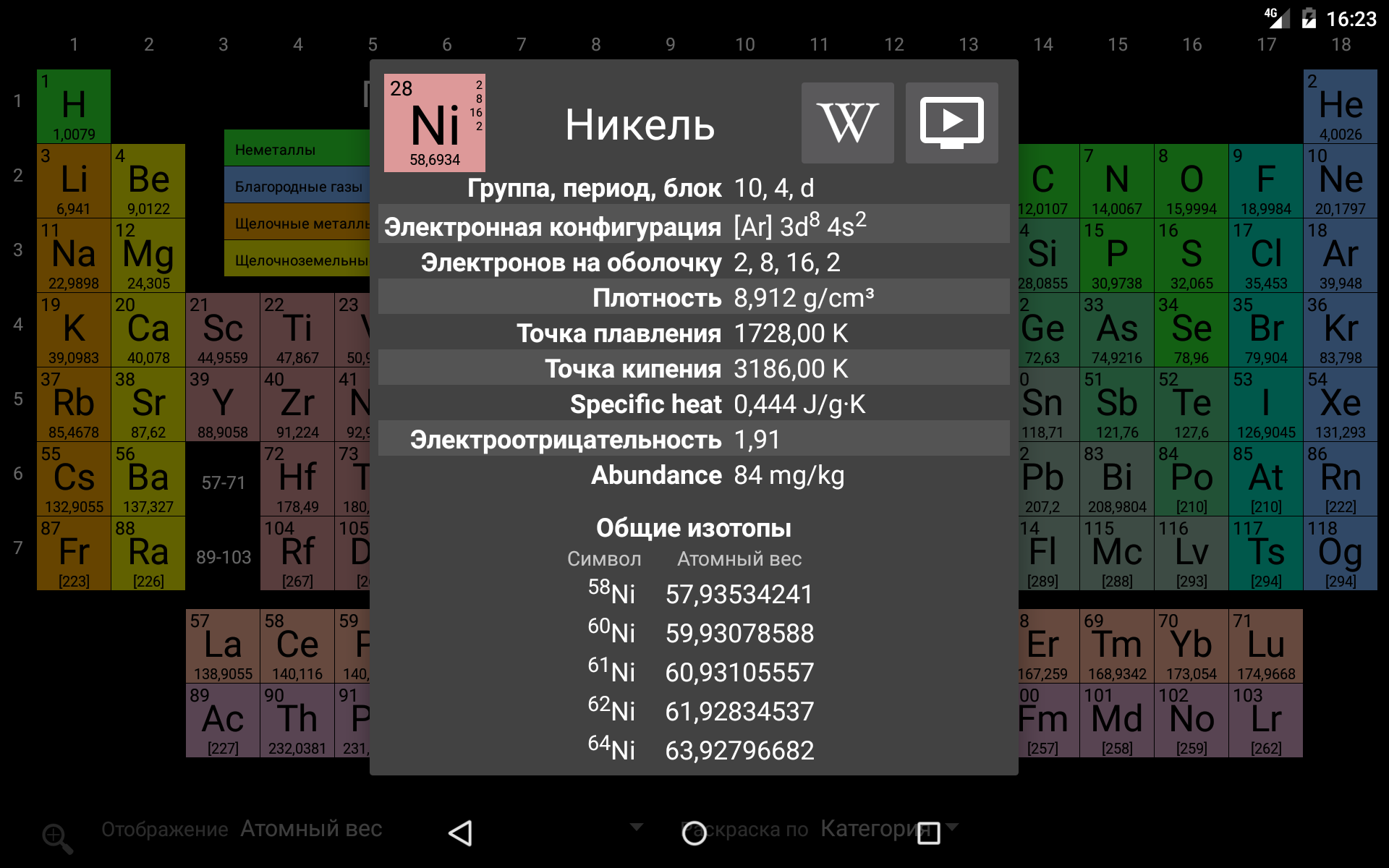Viewport: 1389px width, 868px height.
Task: Open the video player icon
Action: (x=951, y=123)
